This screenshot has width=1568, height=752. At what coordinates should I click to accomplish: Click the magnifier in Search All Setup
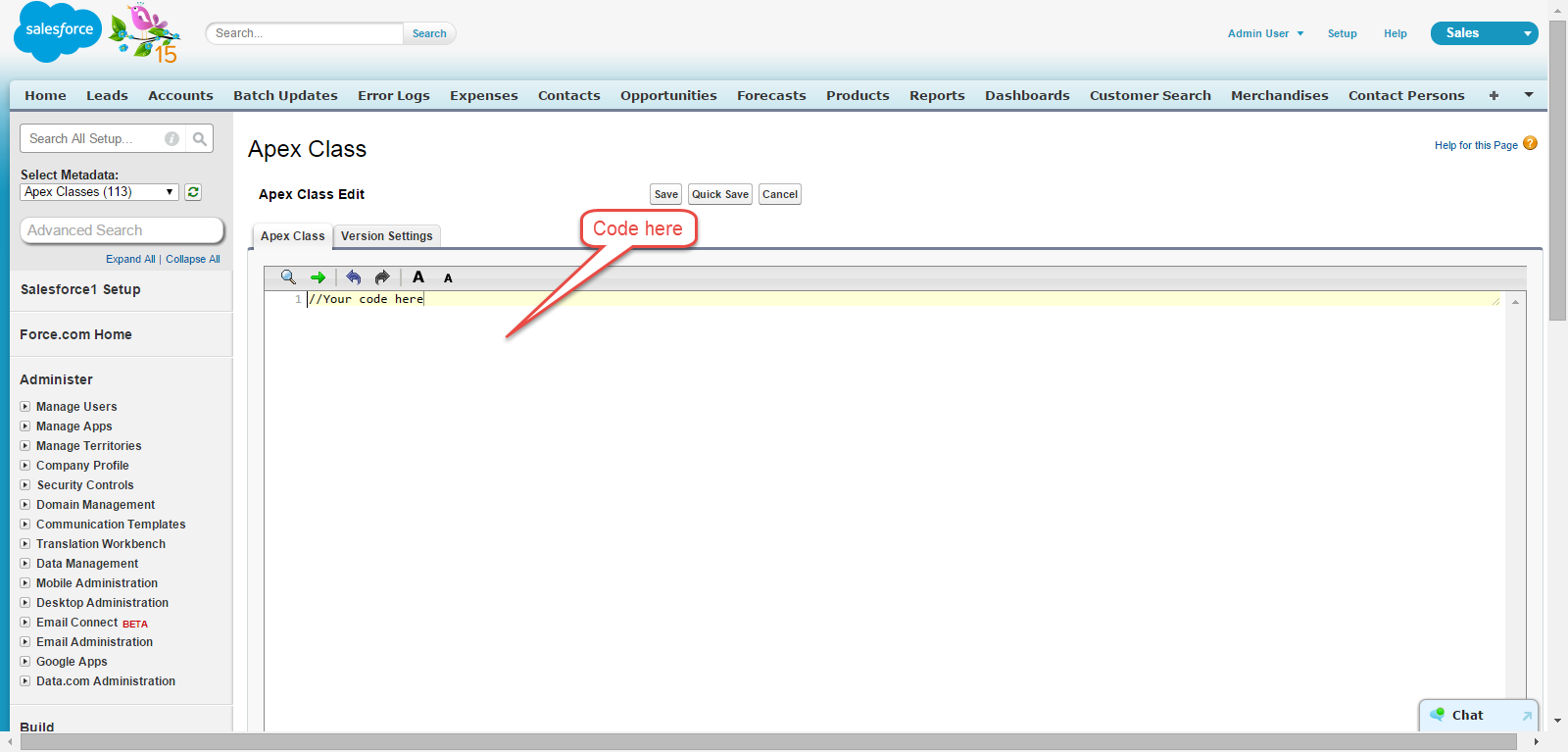[x=200, y=139]
